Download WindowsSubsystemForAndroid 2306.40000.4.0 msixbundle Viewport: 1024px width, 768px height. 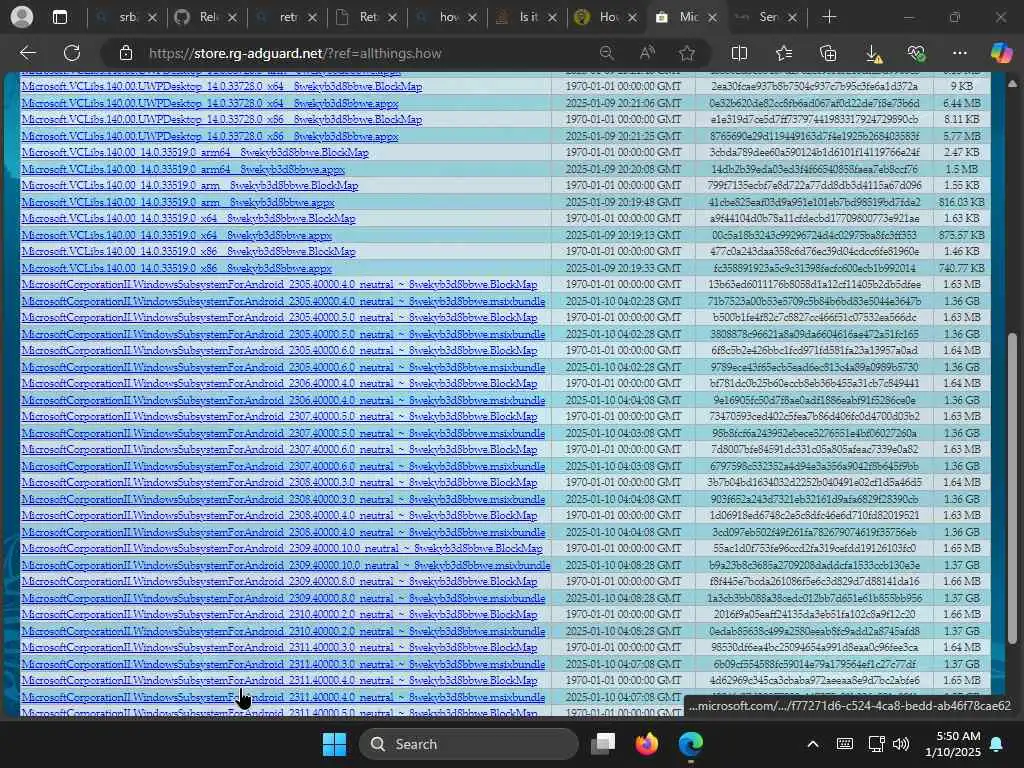(283, 400)
